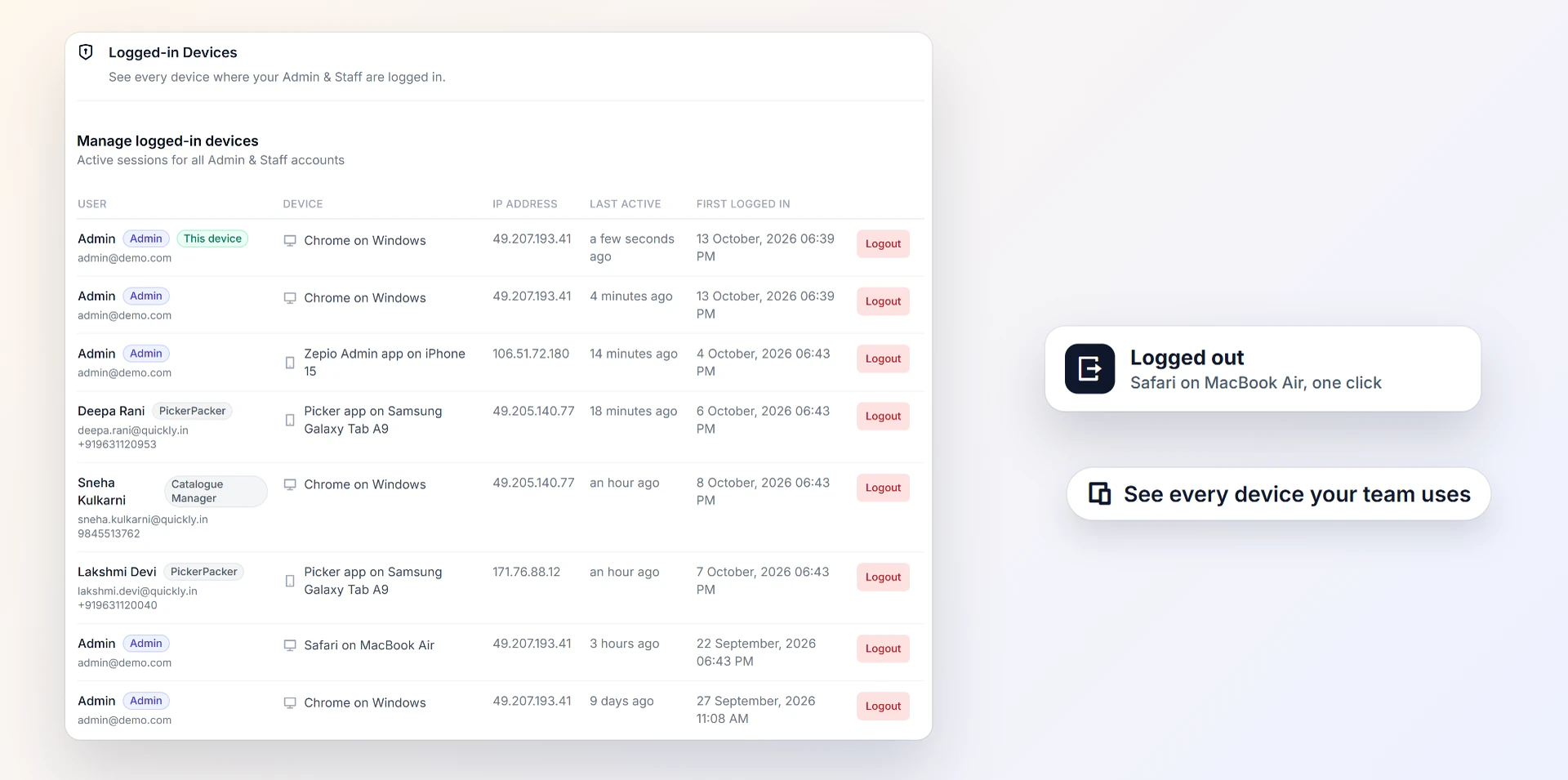Logout Deepa Rani's session
The height and width of the screenshot is (780, 1568).
883,416
